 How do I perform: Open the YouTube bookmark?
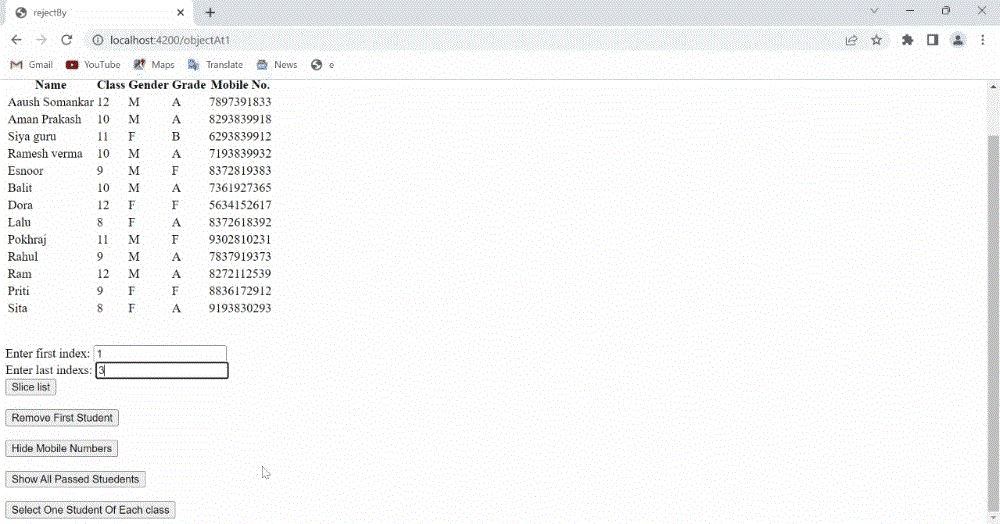pyautogui.click(x=93, y=64)
